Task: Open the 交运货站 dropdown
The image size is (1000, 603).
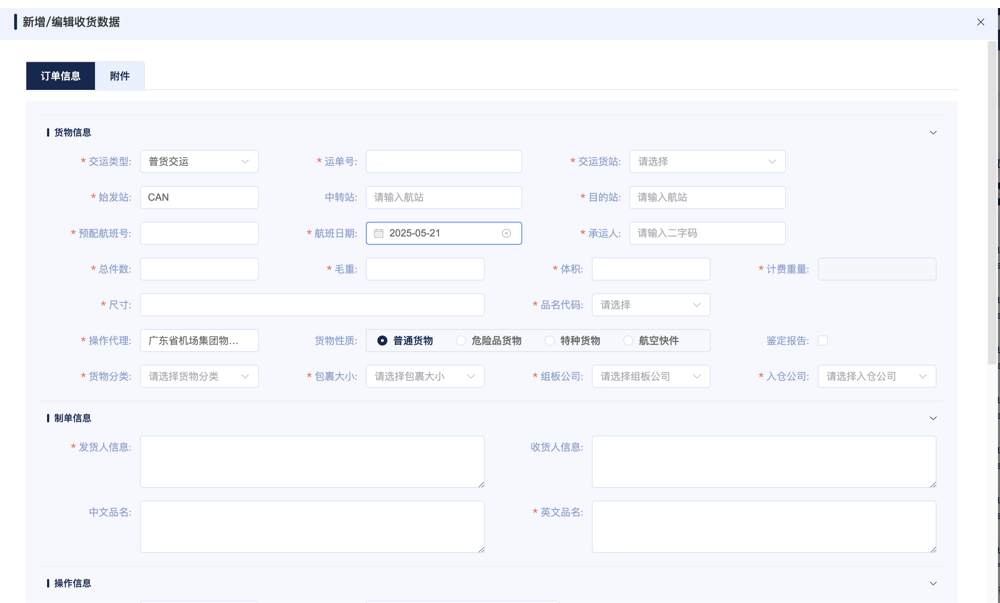Action: click(x=707, y=162)
